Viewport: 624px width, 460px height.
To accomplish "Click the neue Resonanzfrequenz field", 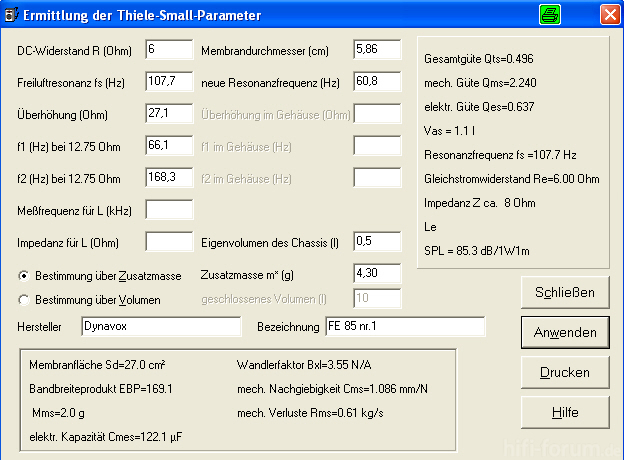I will pyautogui.click(x=377, y=82).
